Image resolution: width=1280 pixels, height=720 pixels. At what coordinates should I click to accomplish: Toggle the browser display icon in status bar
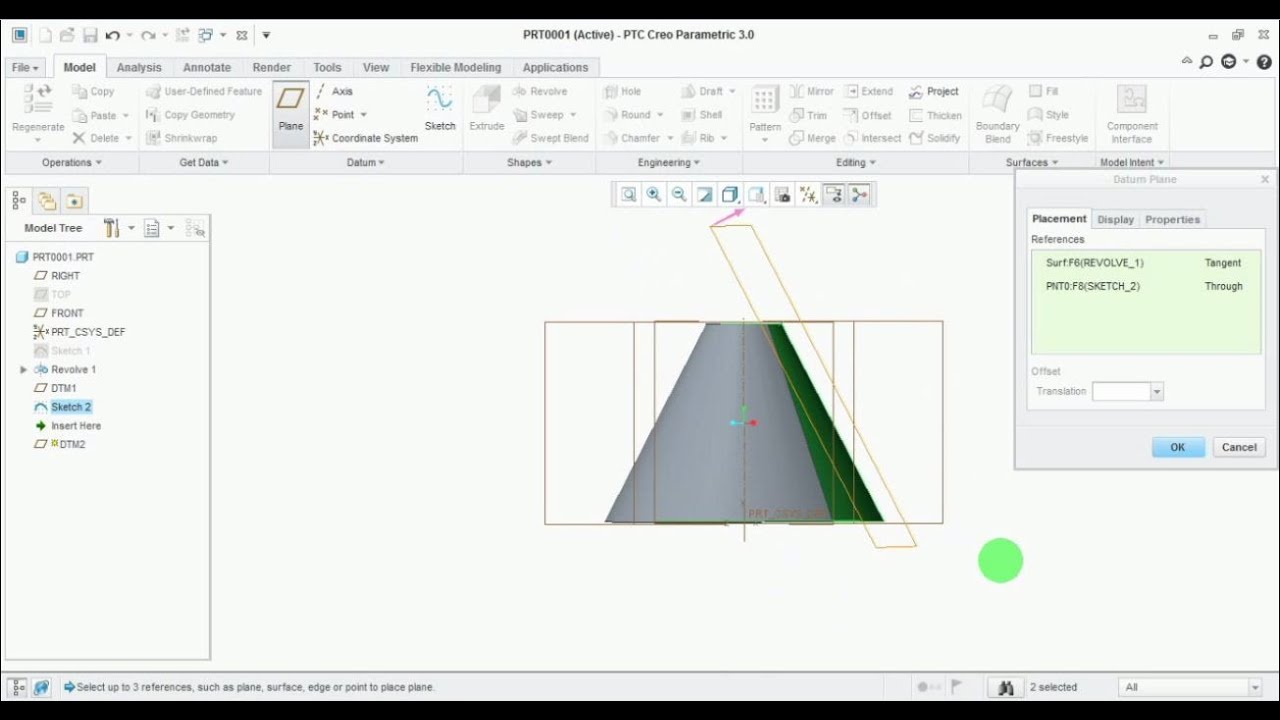tap(41, 687)
